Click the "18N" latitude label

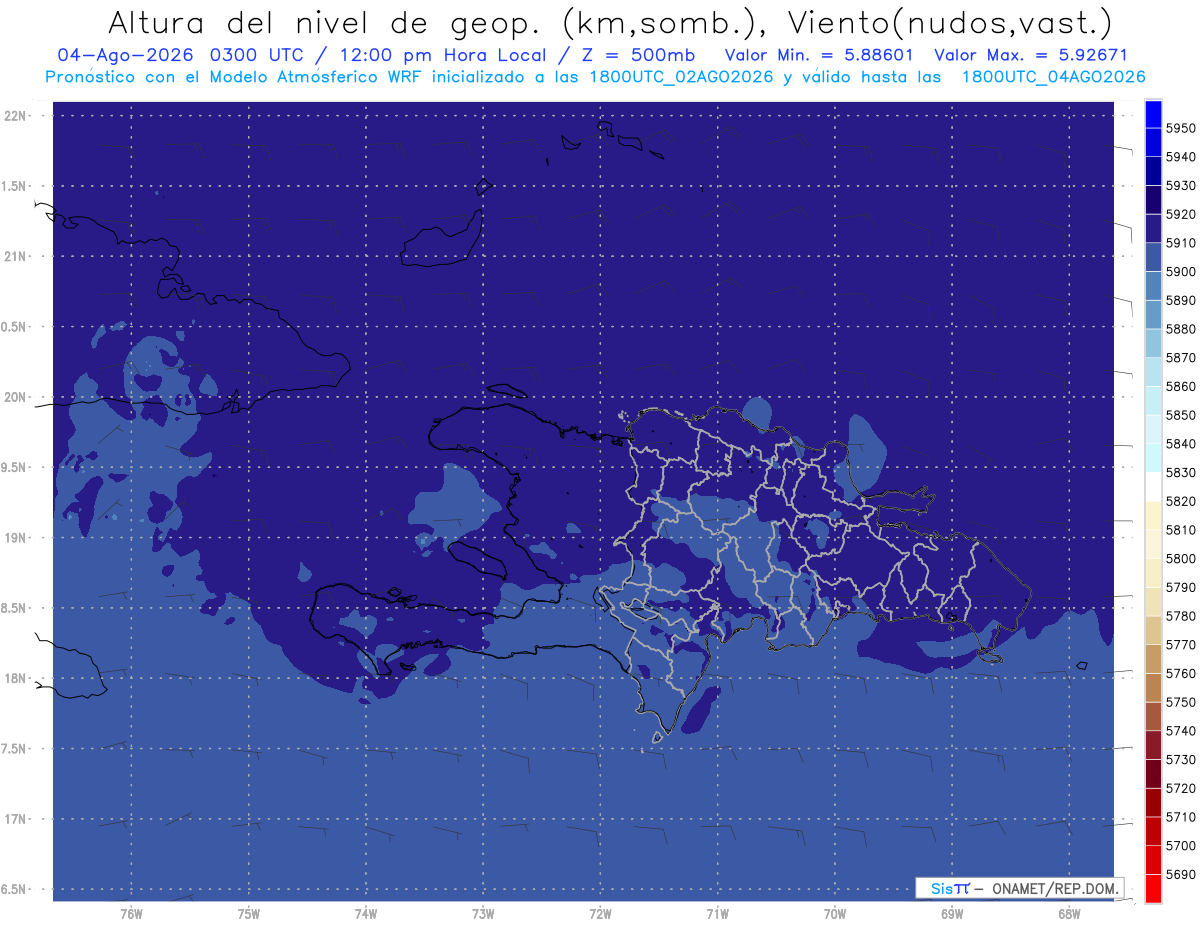coord(17,678)
